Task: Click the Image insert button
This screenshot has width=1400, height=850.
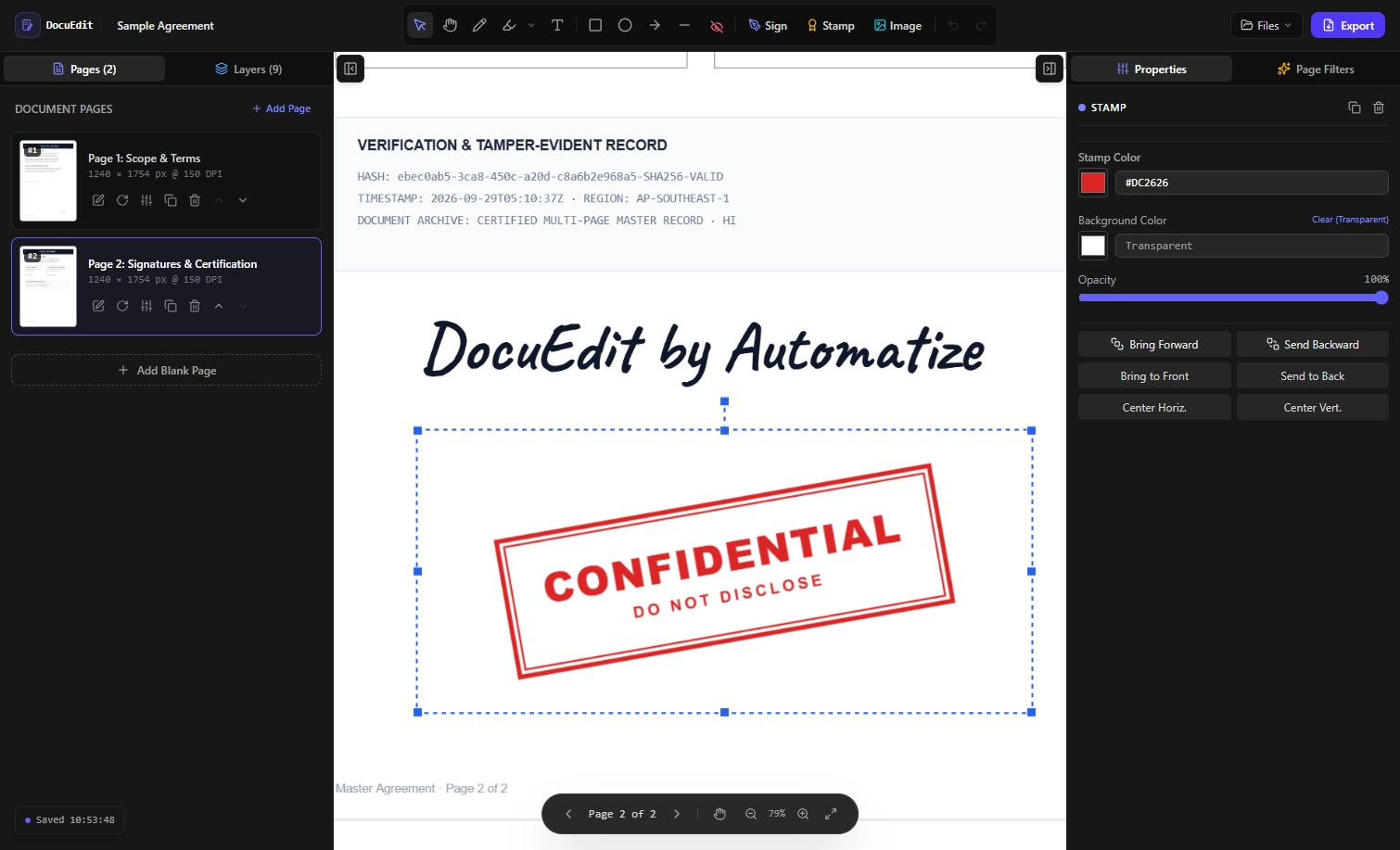Action: coord(897,25)
